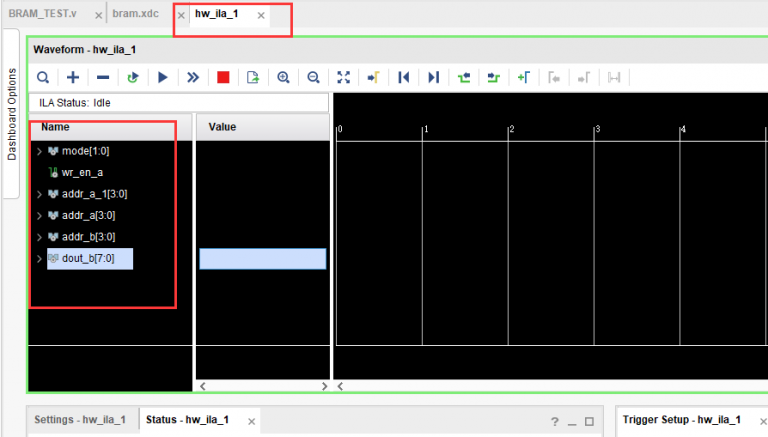Expand the addr_a_1[3:0] signal bus
The image size is (768, 437).
pos(39,194)
